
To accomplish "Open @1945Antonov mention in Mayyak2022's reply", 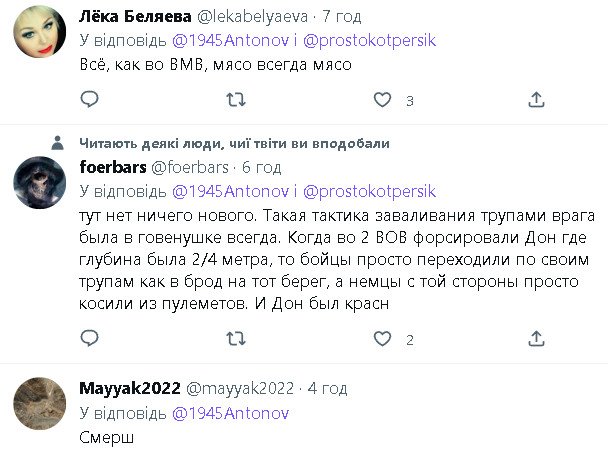I will [x=231, y=412].
